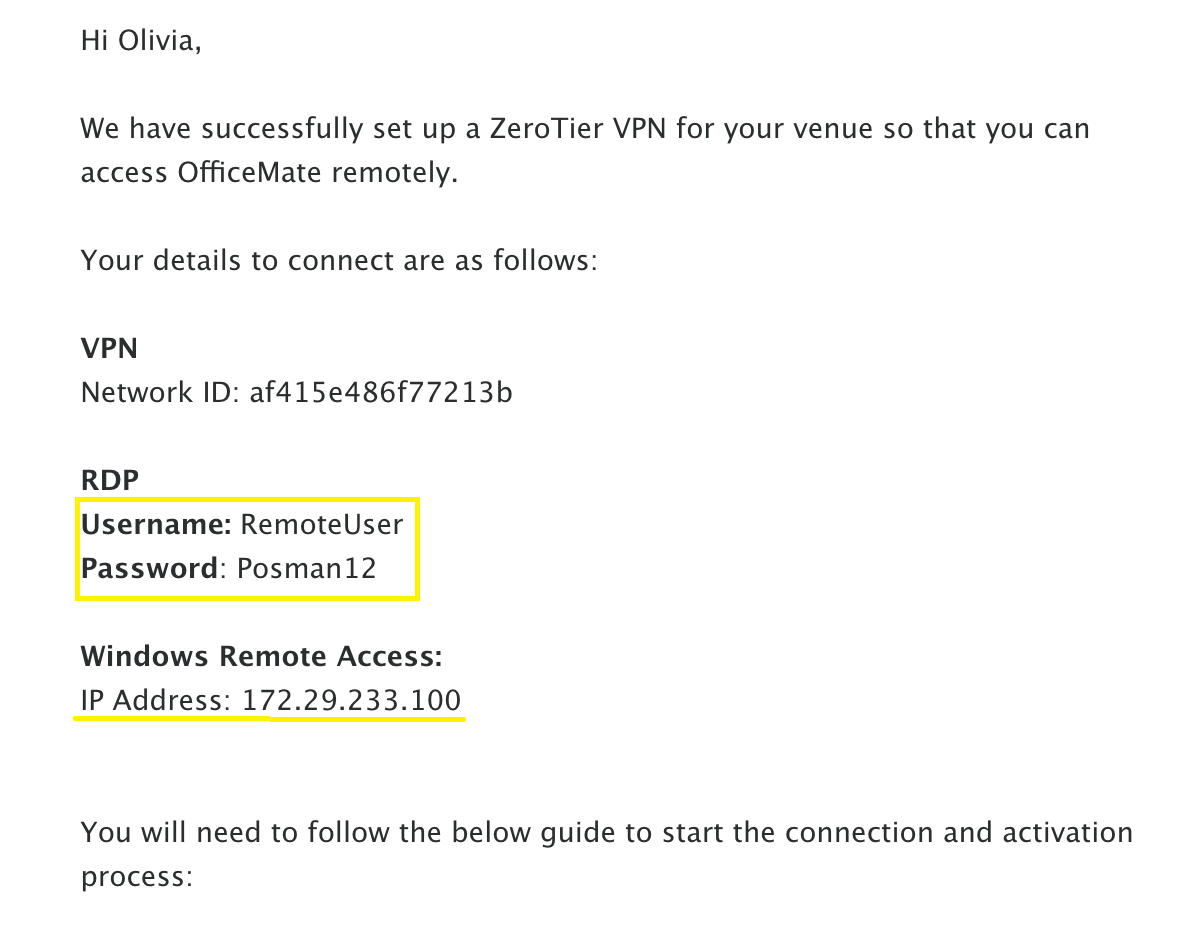The height and width of the screenshot is (940, 1202).
Task: Click the greeting line 'Hi Olivia,'
Action: (x=141, y=43)
